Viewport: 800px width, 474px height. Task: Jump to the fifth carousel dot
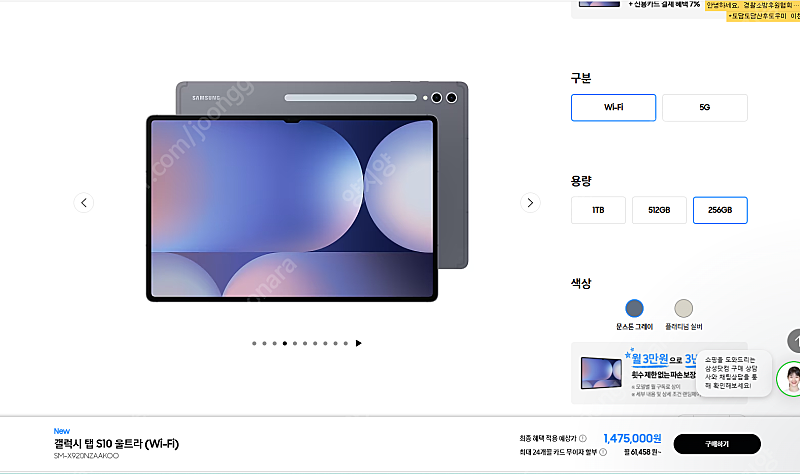coord(295,343)
